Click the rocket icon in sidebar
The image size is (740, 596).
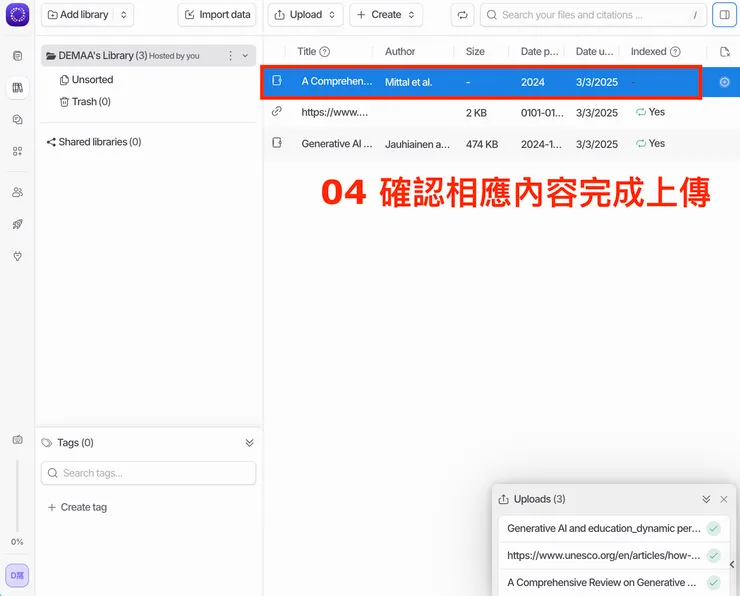(x=17, y=224)
